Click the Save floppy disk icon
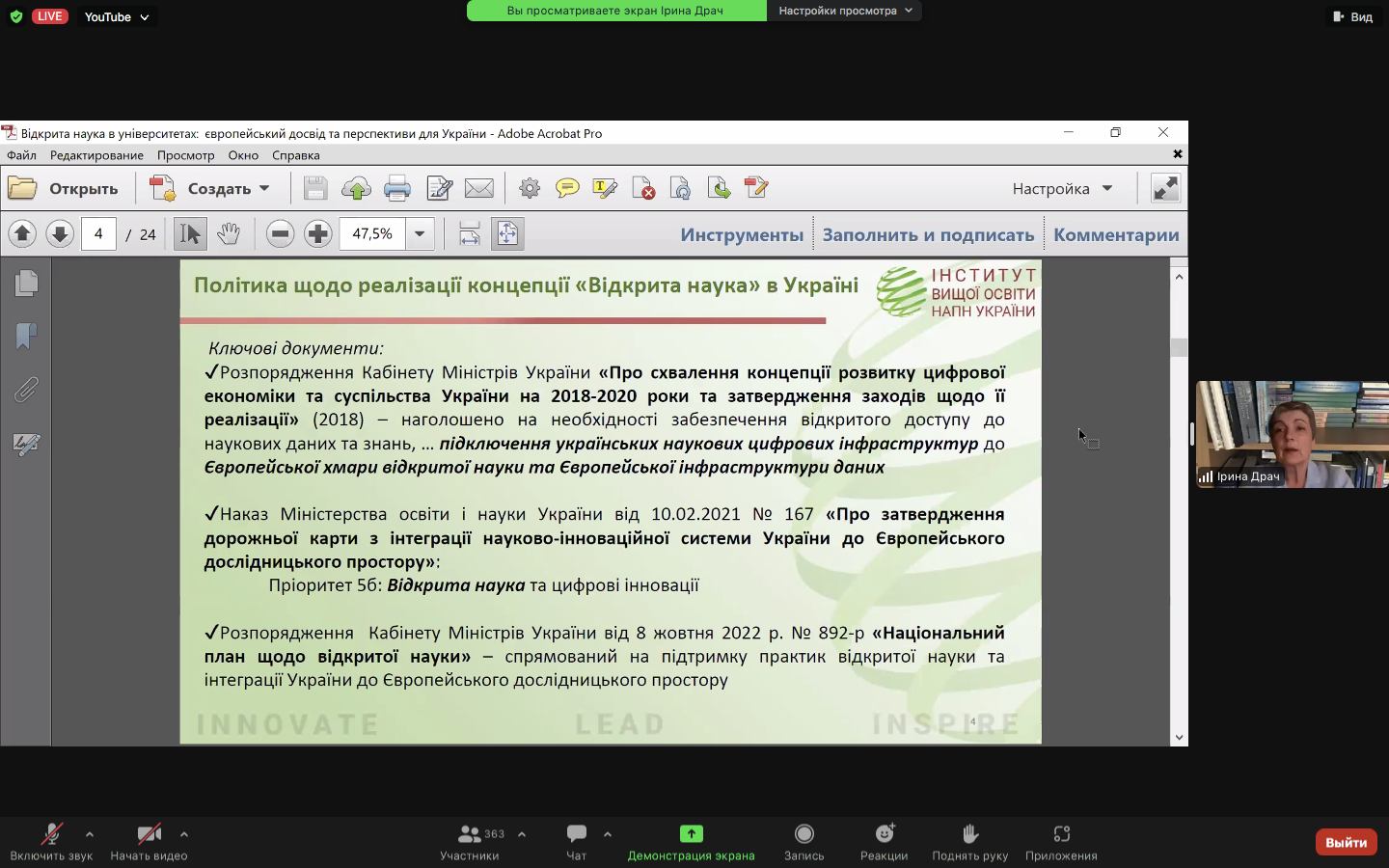 [x=315, y=189]
